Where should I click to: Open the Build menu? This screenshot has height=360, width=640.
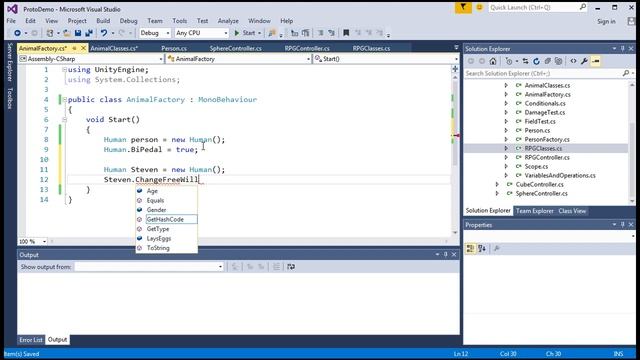(103, 21)
